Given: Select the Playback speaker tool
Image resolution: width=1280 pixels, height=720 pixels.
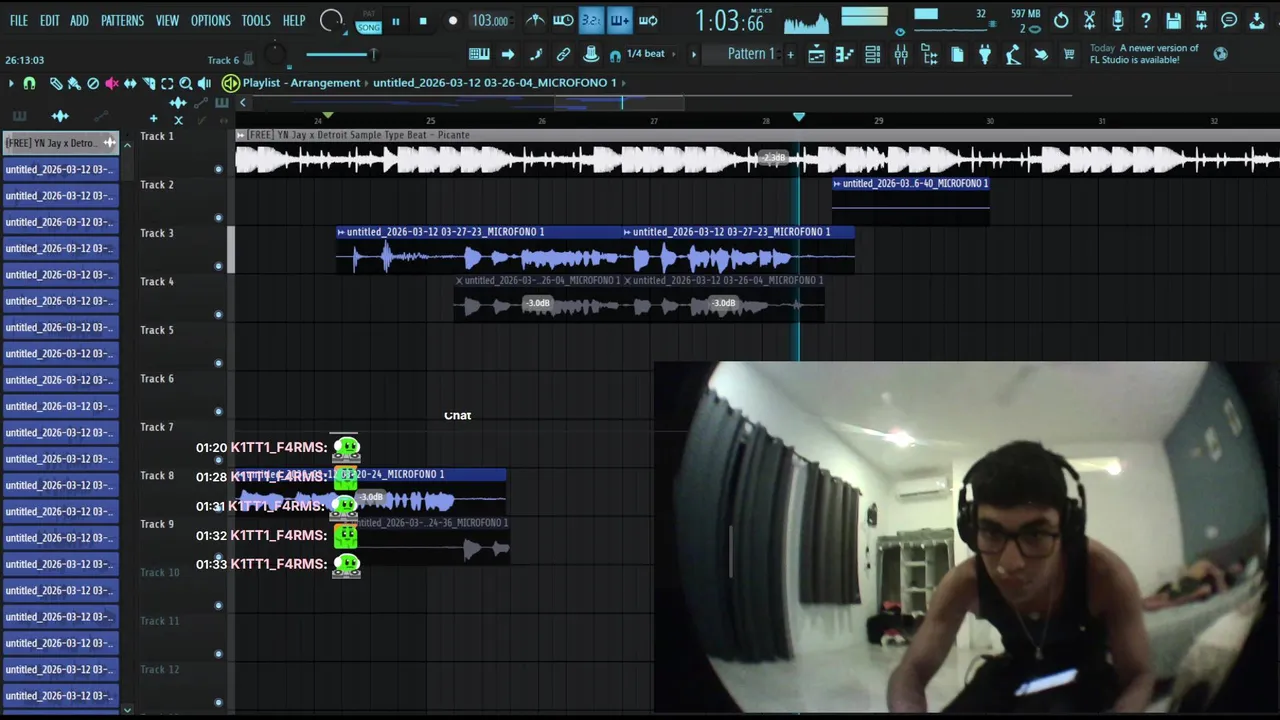Looking at the screenshot, I should (204, 84).
